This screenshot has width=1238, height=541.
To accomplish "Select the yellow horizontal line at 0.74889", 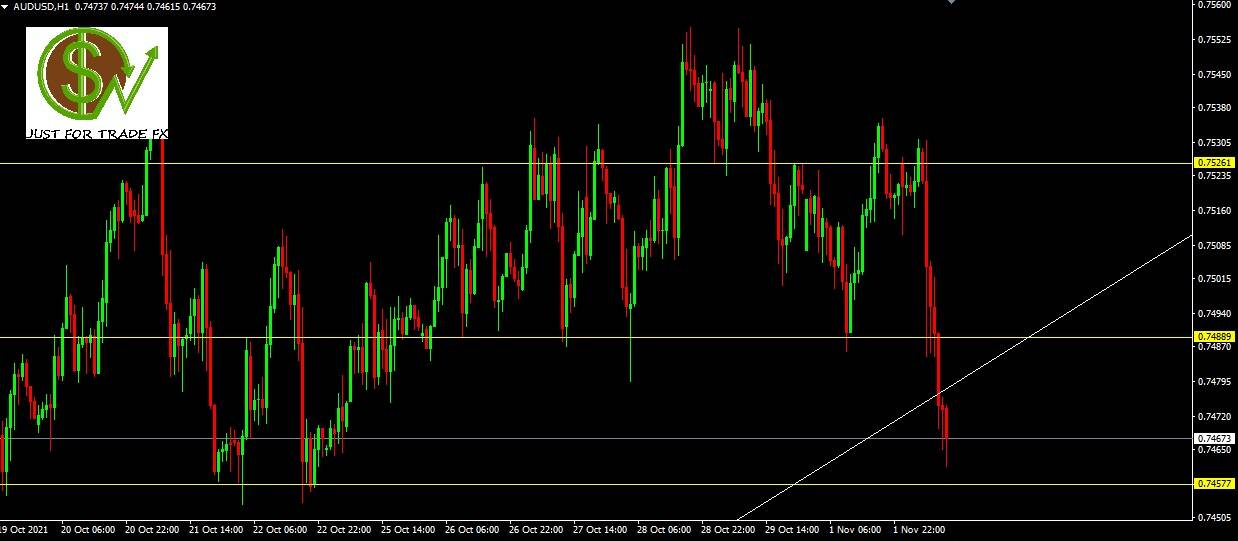I will [596, 337].
